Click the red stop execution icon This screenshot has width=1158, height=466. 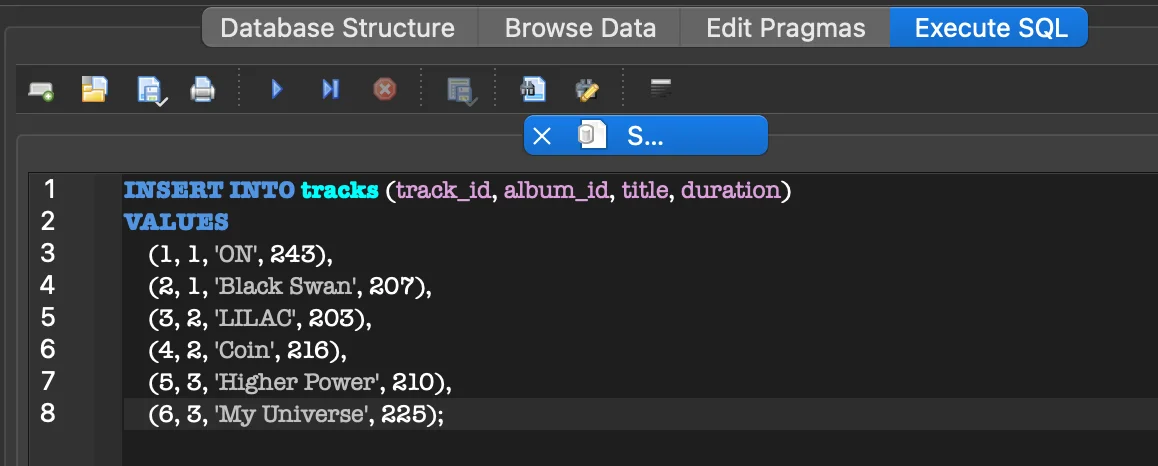tap(384, 90)
